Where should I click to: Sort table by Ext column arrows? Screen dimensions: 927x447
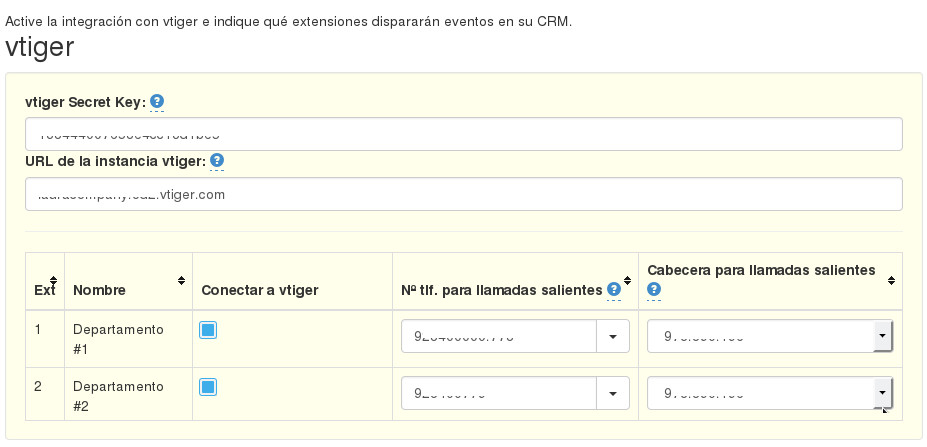(x=53, y=281)
